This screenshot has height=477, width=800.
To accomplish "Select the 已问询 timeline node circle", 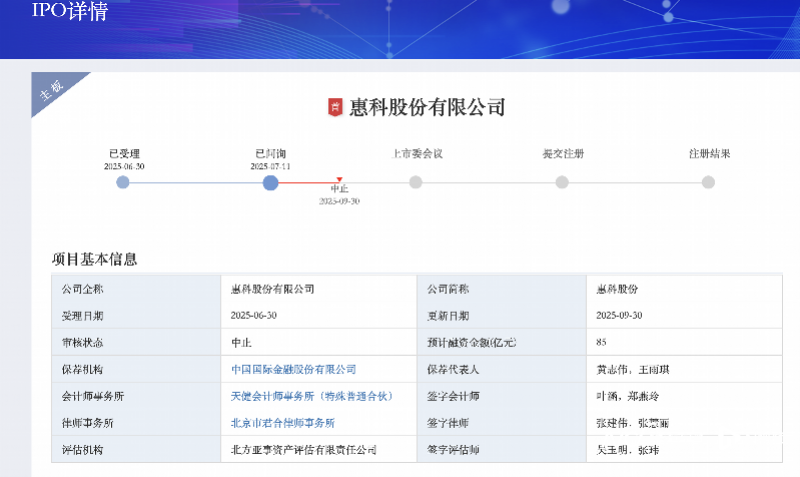I will [270, 182].
